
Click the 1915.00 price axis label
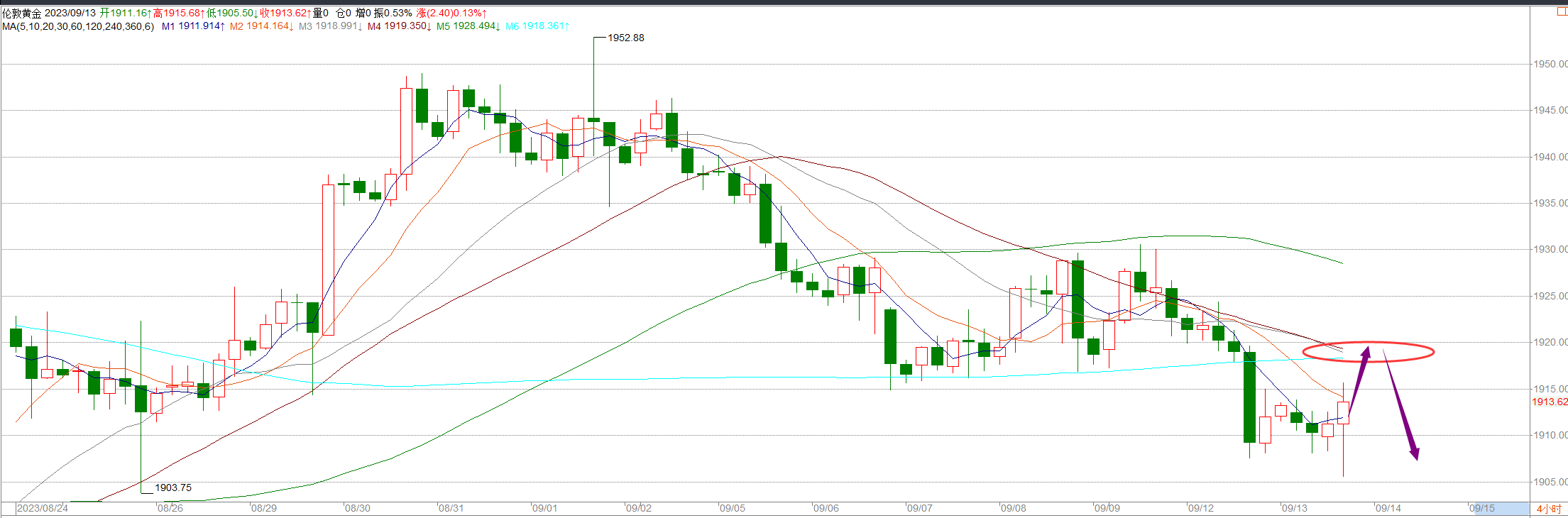[1550, 389]
